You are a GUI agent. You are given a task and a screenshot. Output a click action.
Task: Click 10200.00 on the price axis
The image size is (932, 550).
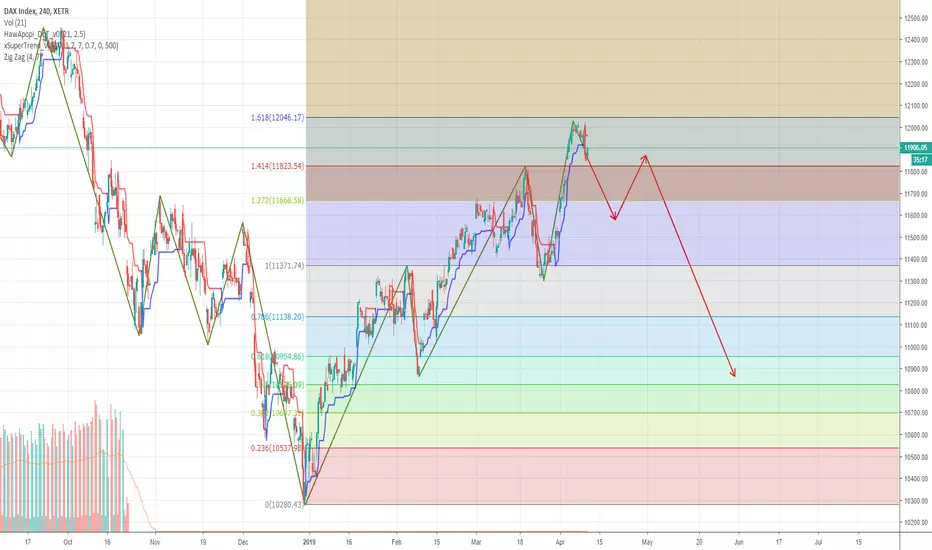point(916,523)
